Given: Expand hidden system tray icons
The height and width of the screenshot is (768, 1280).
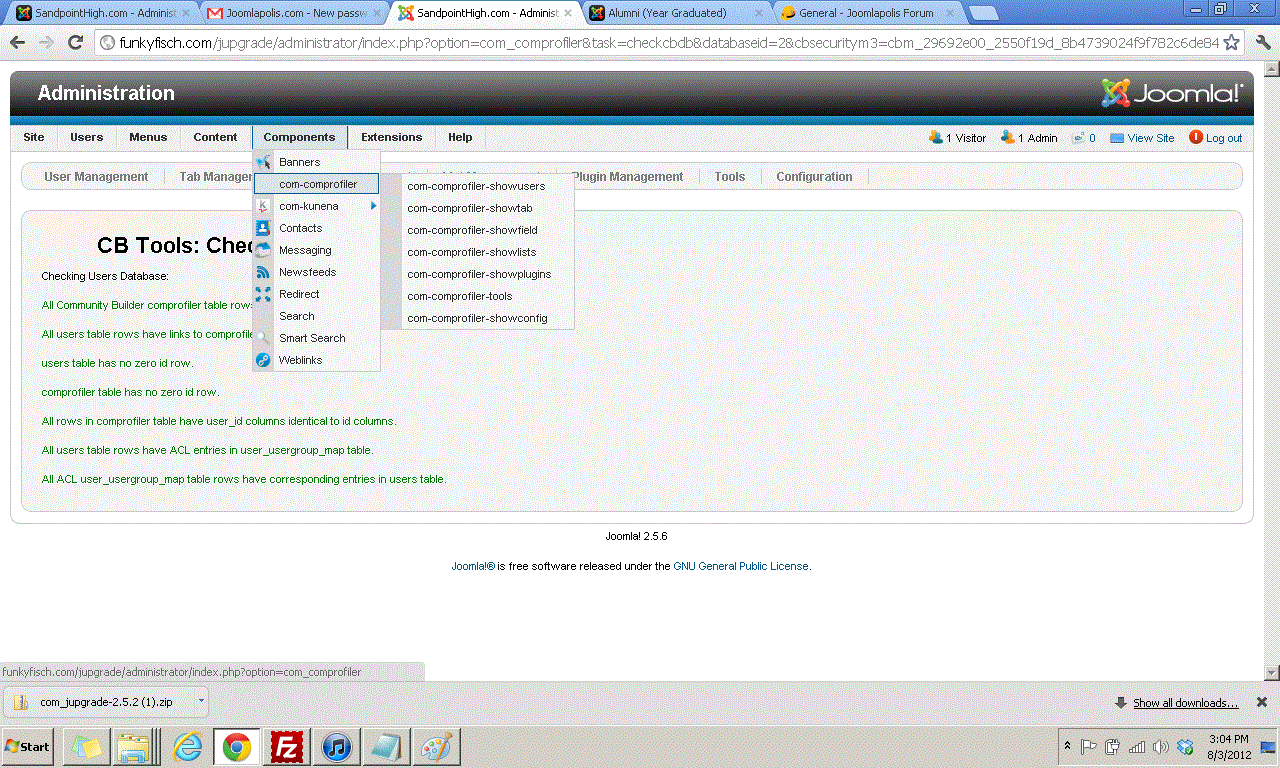Looking at the screenshot, I should pos(1067,747).
